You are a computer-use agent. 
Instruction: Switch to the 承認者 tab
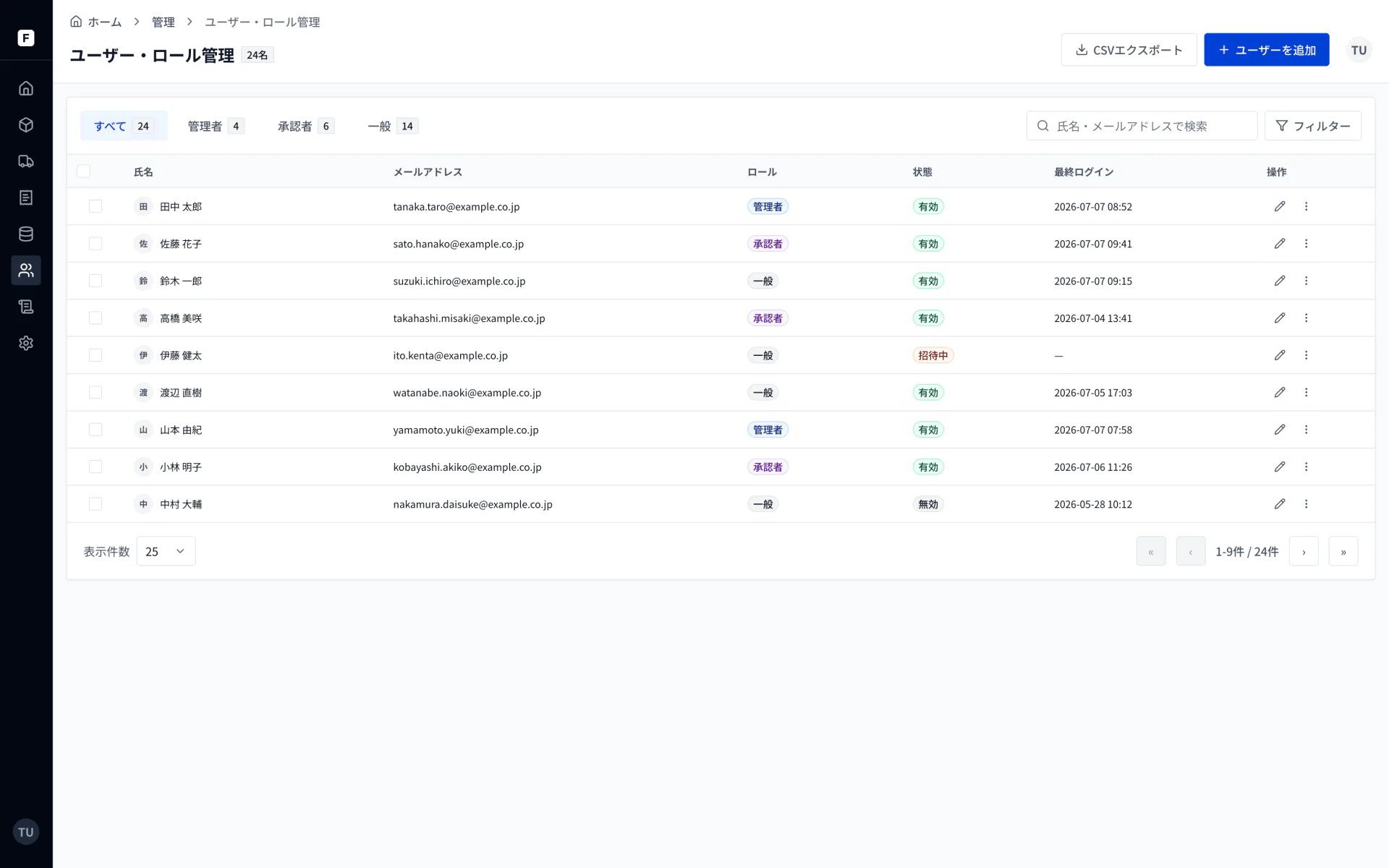(x=305, y=126)
